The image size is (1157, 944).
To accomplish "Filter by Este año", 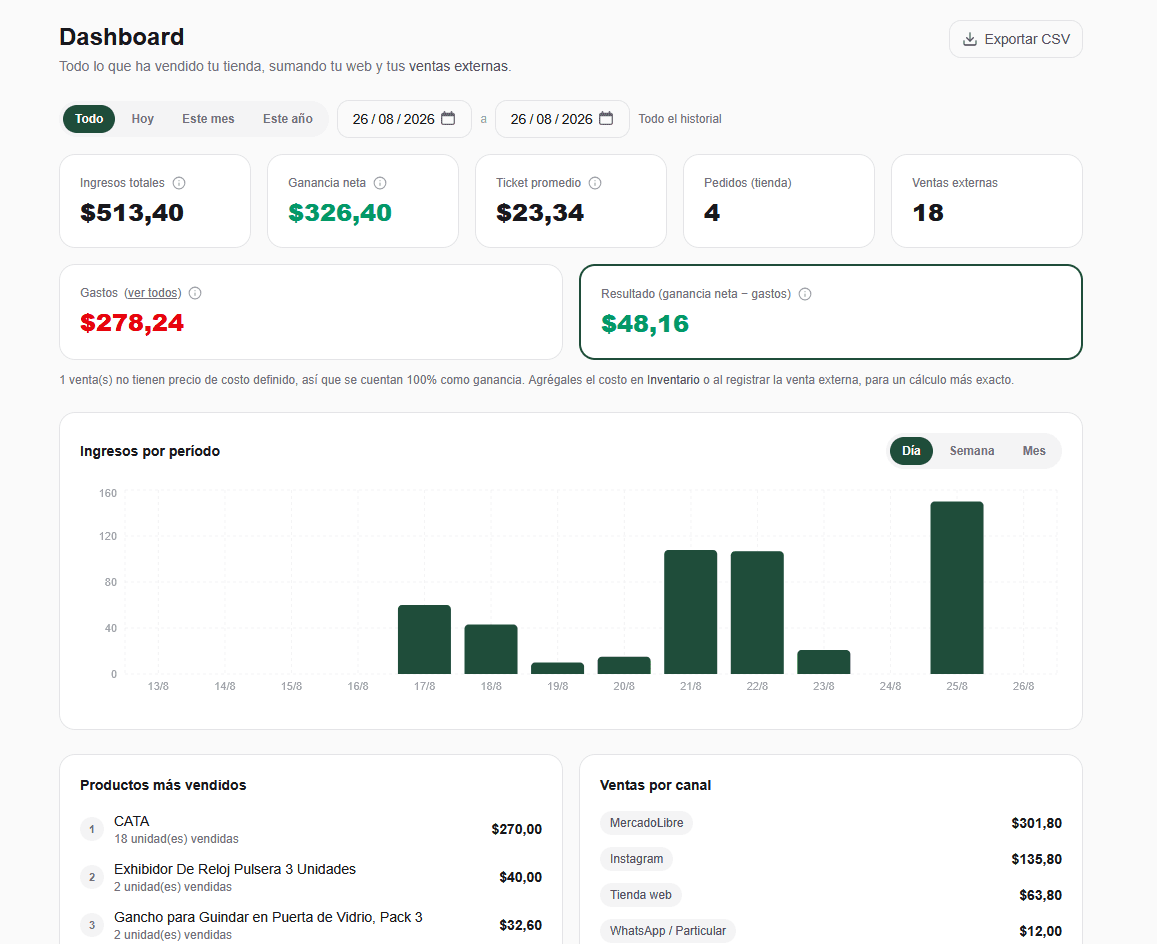I will tap(288, 119).
